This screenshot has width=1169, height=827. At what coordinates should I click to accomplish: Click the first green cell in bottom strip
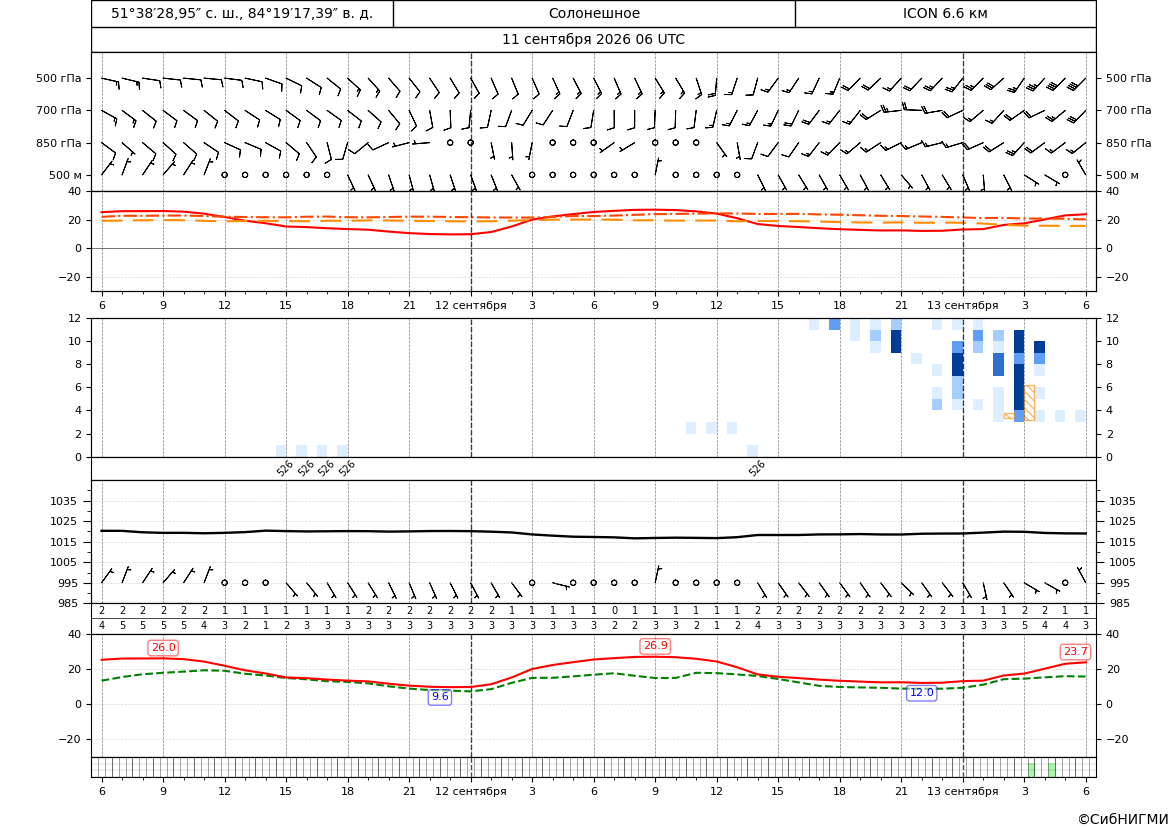pyautogui.click(x=1031, y=769)
